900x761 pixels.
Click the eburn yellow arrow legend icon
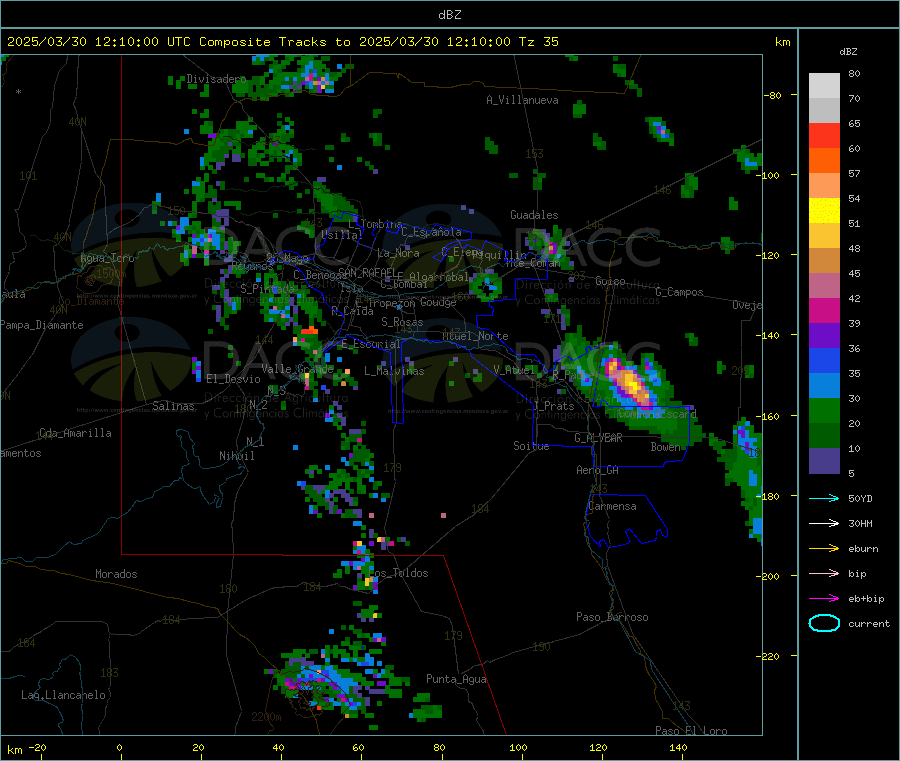824,549
